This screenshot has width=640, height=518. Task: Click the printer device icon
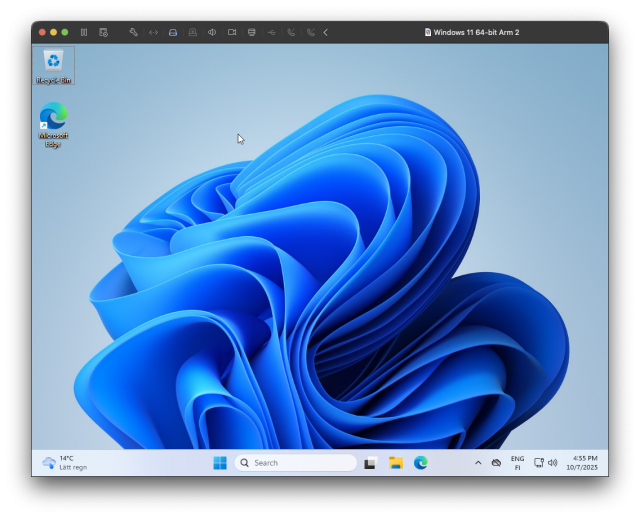pos(251,32)
